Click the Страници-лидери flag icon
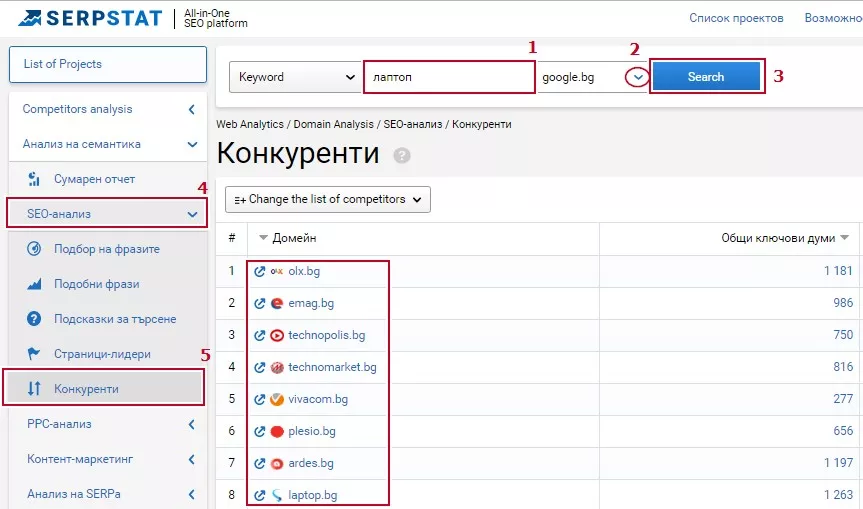 pyautogui.click(x=34, y=354)
